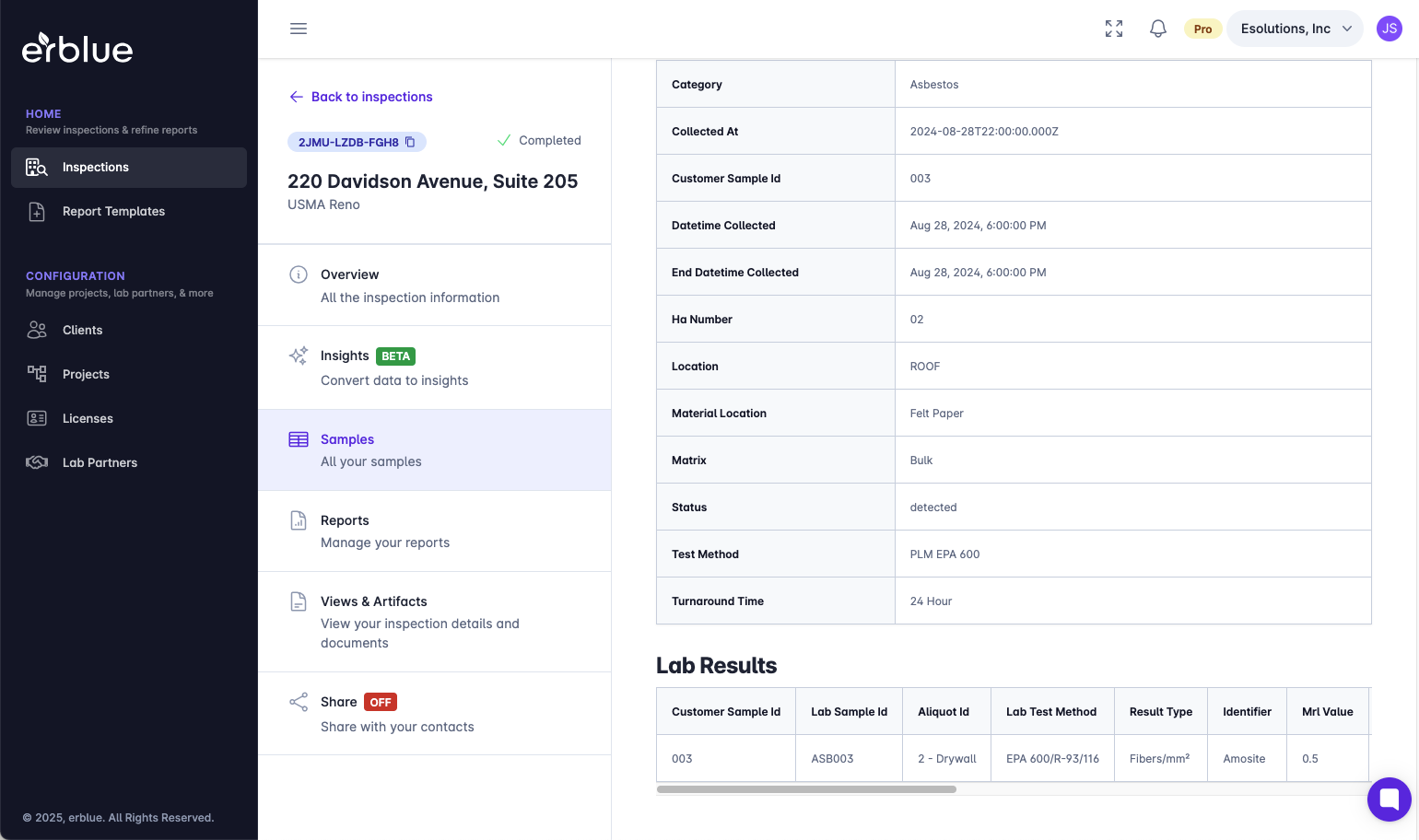Toggle the hamburger sidebar menu

[299, 29]
